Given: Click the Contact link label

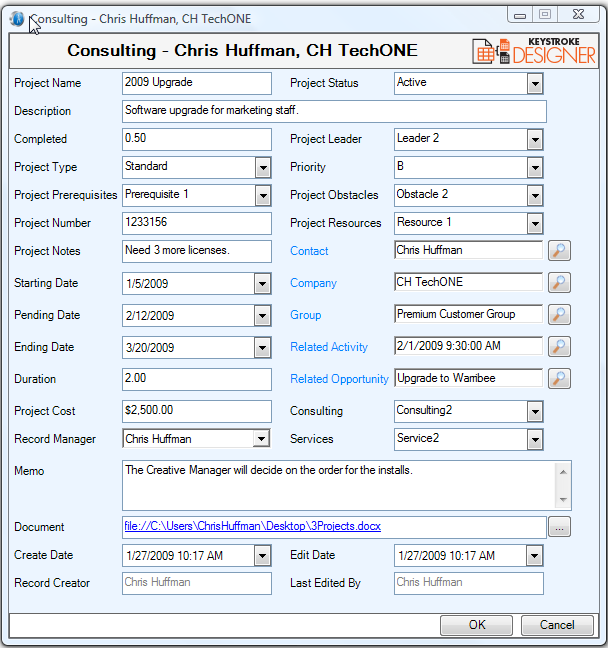Looking at the screenshot, I should [309, 251].
